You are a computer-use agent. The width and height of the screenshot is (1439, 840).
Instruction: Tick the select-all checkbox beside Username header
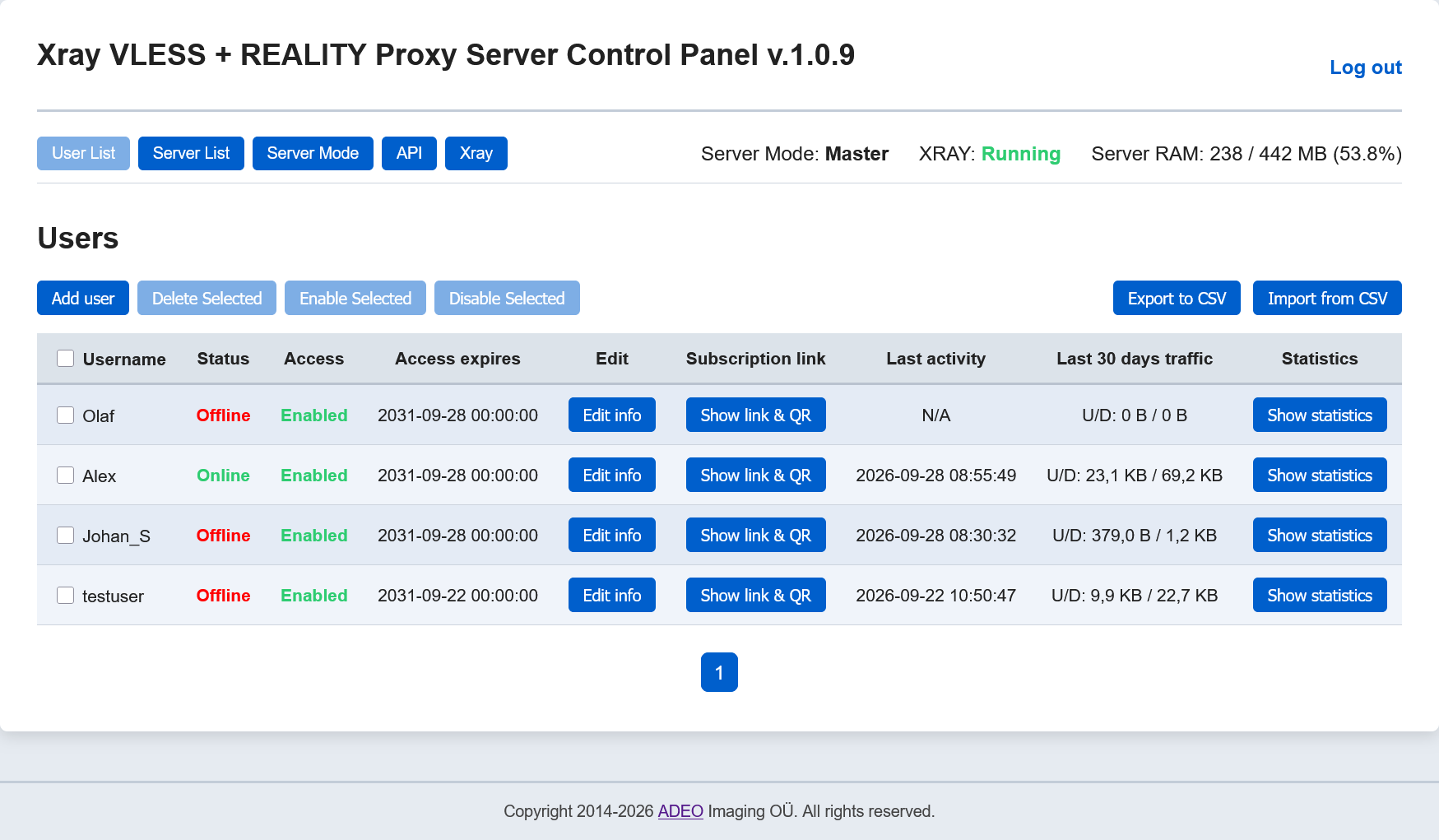coord(66,358)
